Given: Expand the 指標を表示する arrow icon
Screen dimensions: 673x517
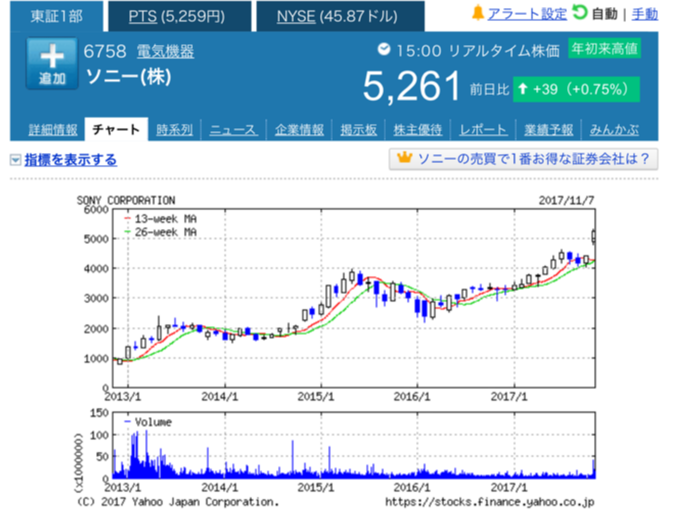Looking at the screenshot, I should coord(15,160).
